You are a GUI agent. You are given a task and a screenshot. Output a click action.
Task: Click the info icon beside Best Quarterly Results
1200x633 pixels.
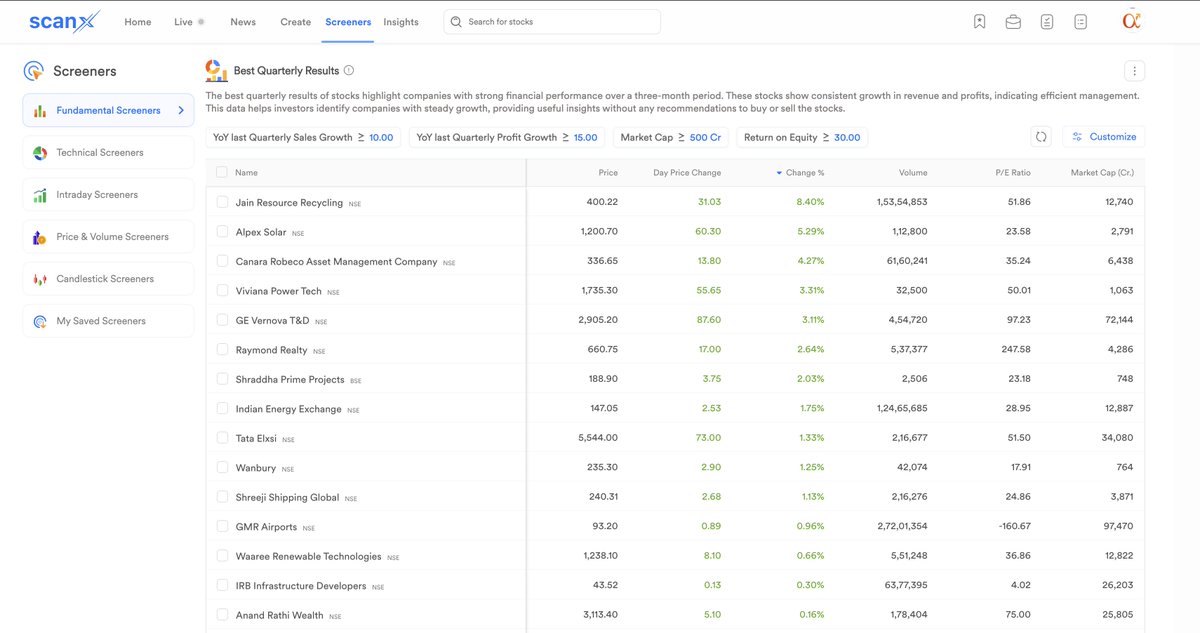(348, 71)
